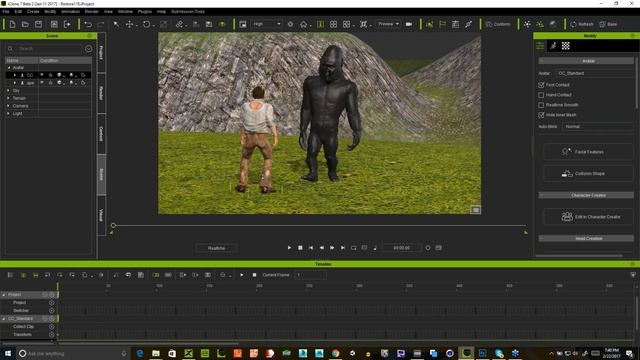Click the Open Project folder icon
Viewport: 640px width, 360px height.
(25, 24)
